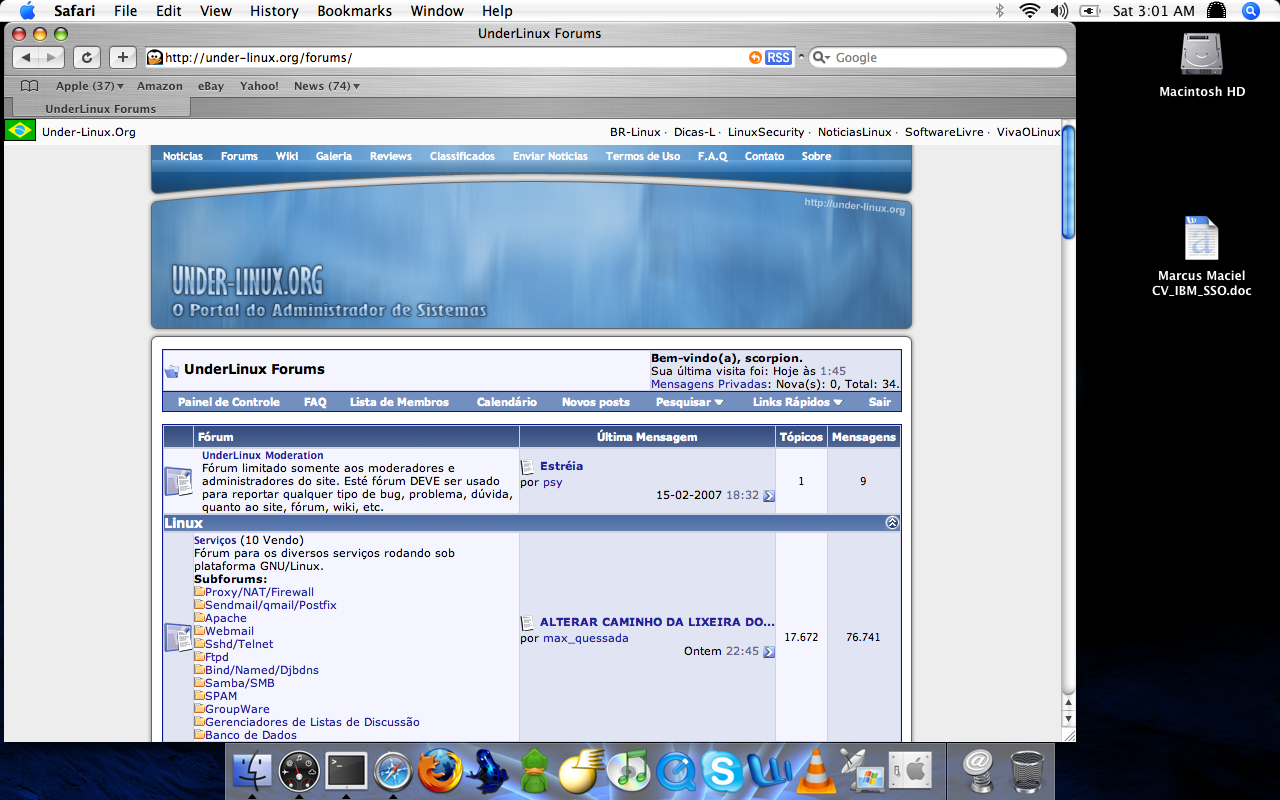Expand the Links Rápidos dropdown menu

click(797, 402)
